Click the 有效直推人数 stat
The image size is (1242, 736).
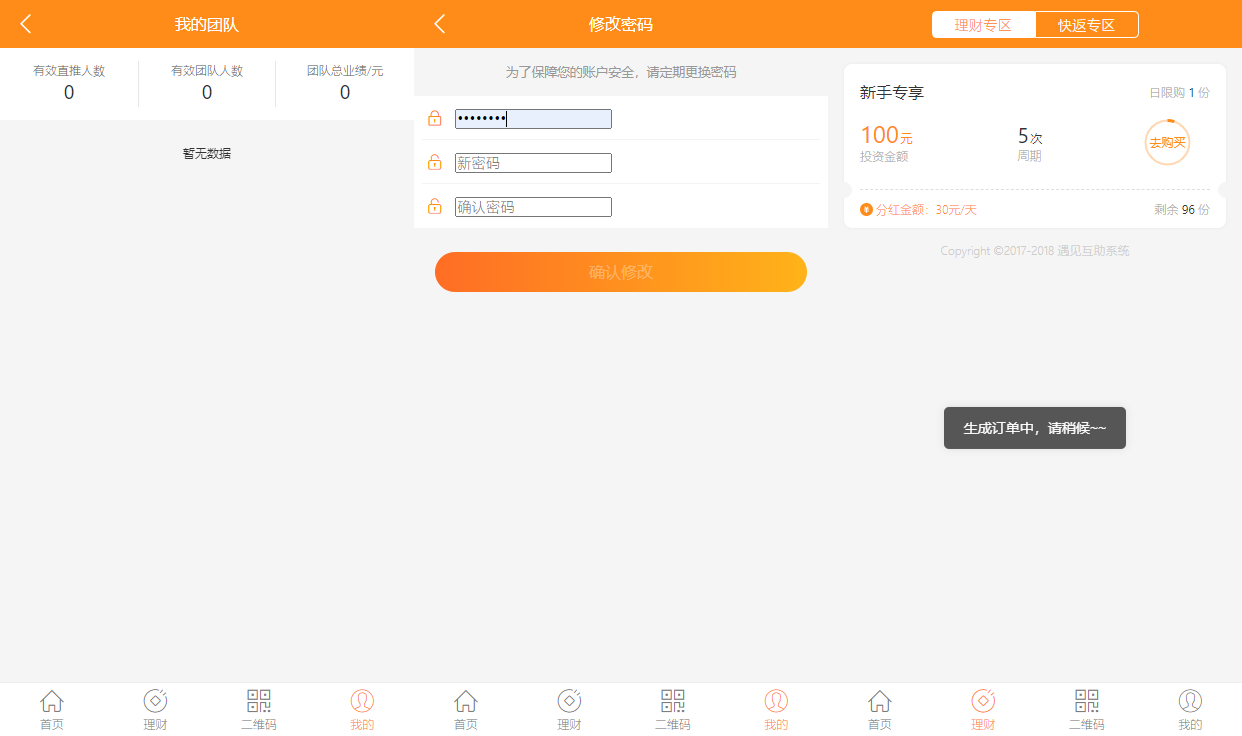[69, 82]
